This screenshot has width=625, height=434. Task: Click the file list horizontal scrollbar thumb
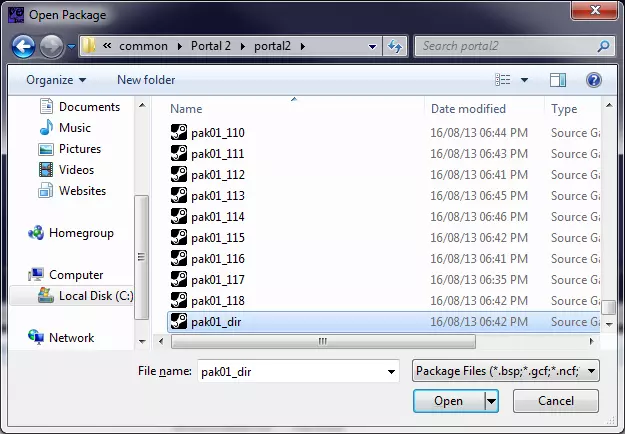(x=323, y=341)
